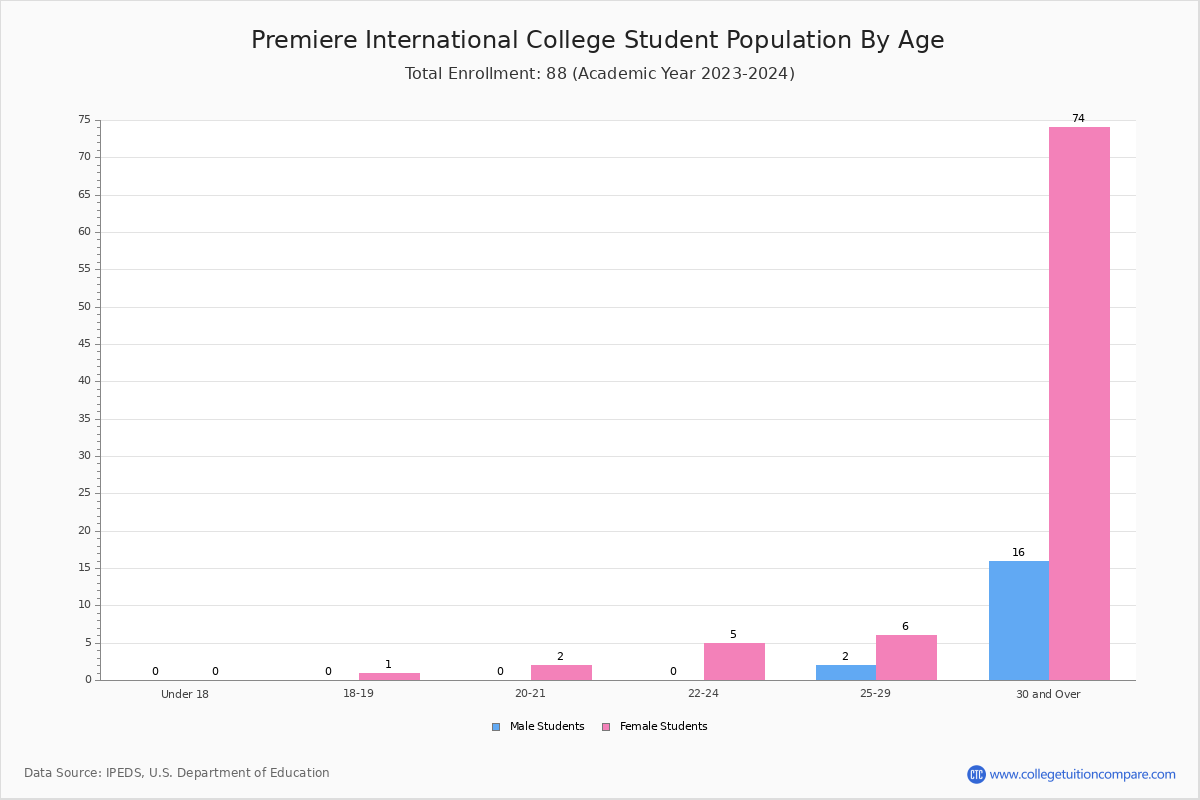Click the male bar for ages 25-29
1200x800 pixels.
(846, 672)
